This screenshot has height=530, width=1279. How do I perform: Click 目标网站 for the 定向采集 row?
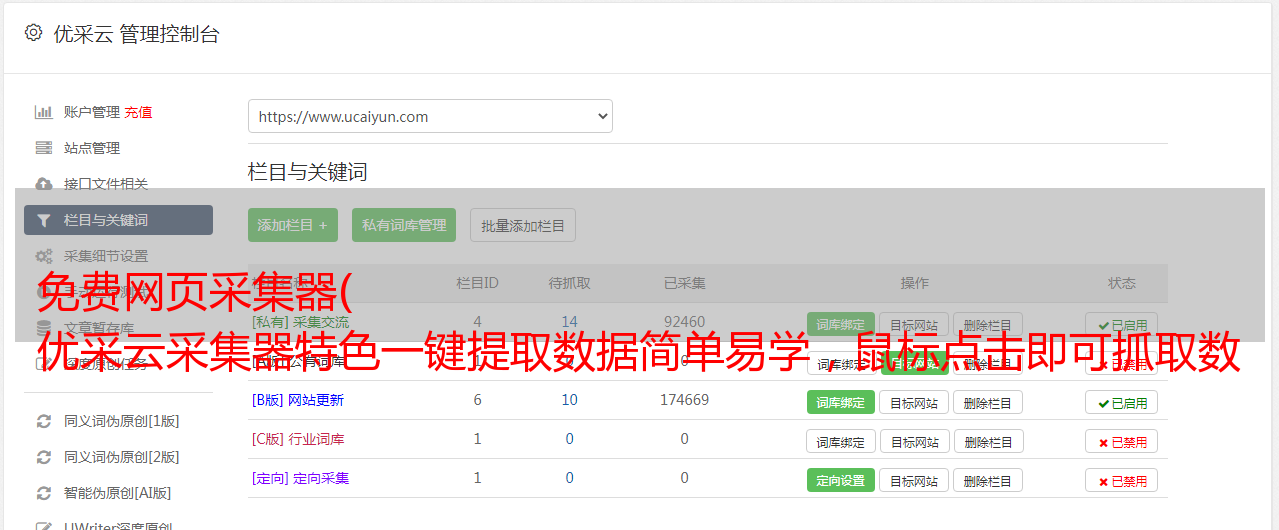(x=914, y=480)
